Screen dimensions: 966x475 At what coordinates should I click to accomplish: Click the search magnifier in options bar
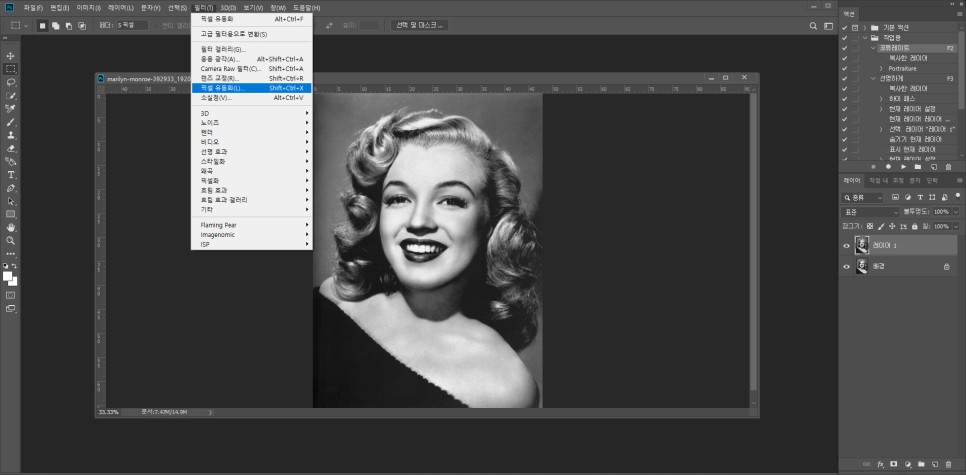(813, 26)
